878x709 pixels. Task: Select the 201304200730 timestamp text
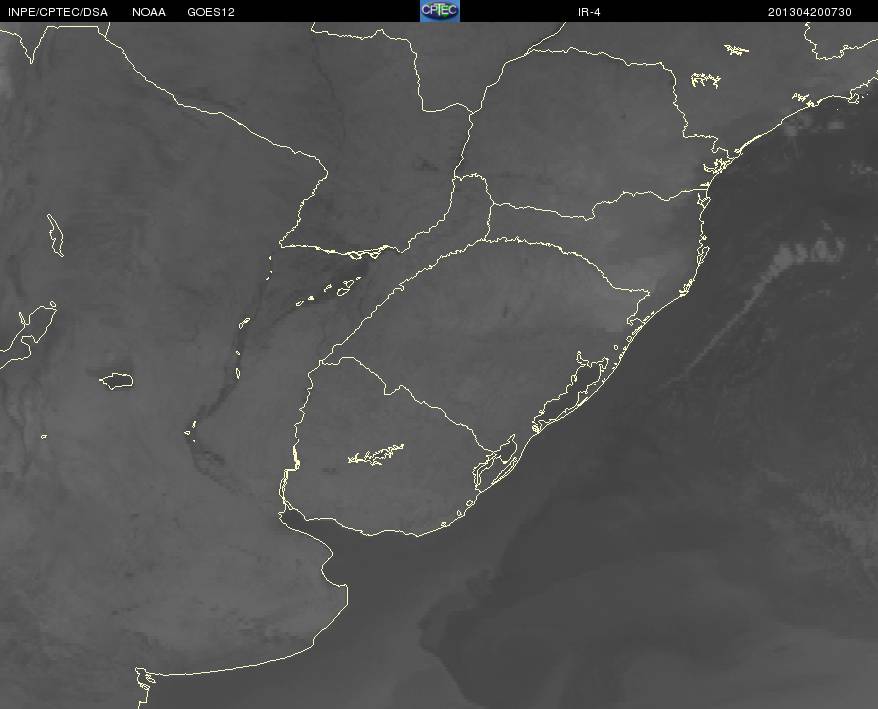point(810,12)
